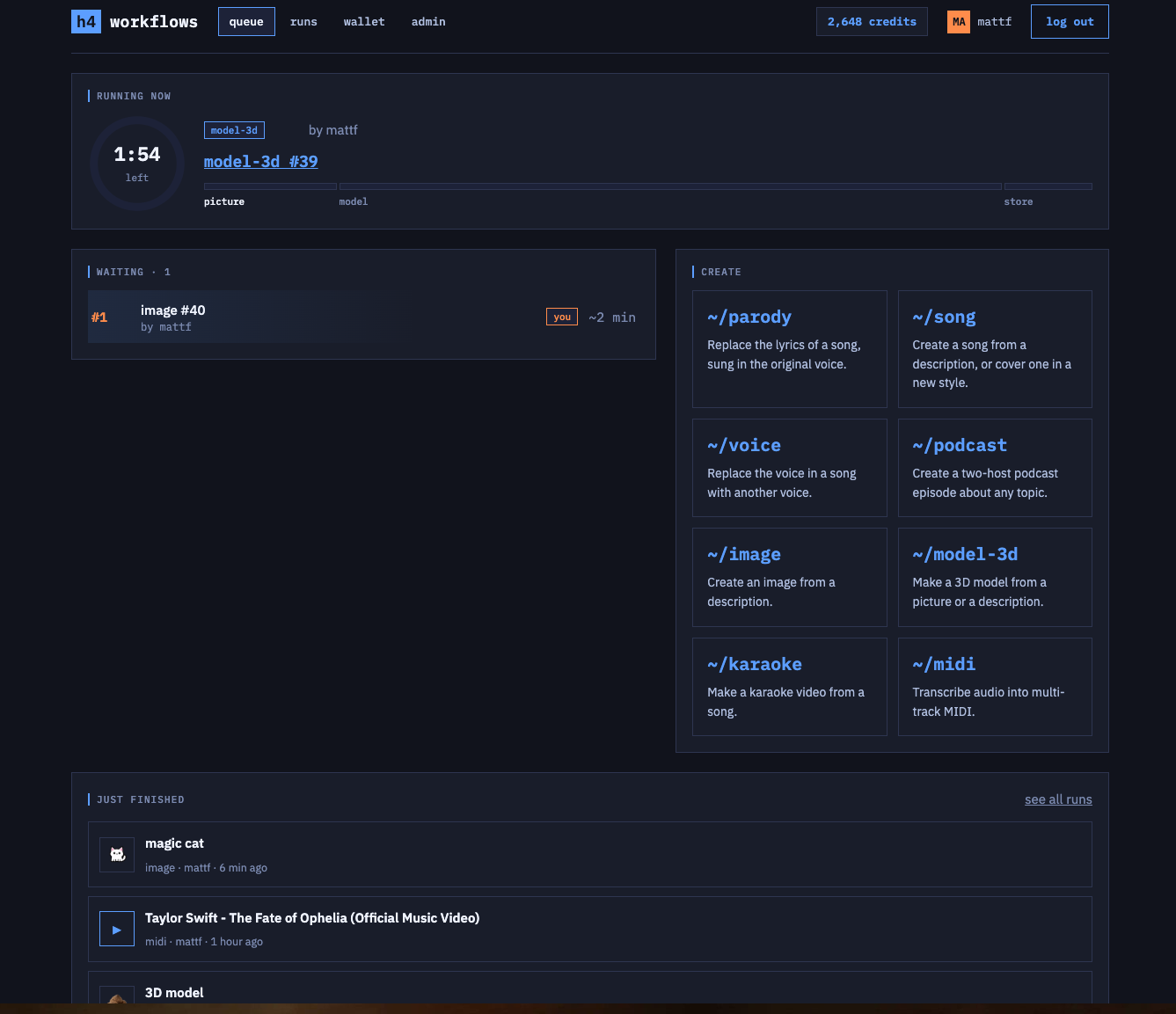Open the 'magic cat' finished run
Image resolution: width=1176 pixels, height=1014 pixels.
(590, 854)
